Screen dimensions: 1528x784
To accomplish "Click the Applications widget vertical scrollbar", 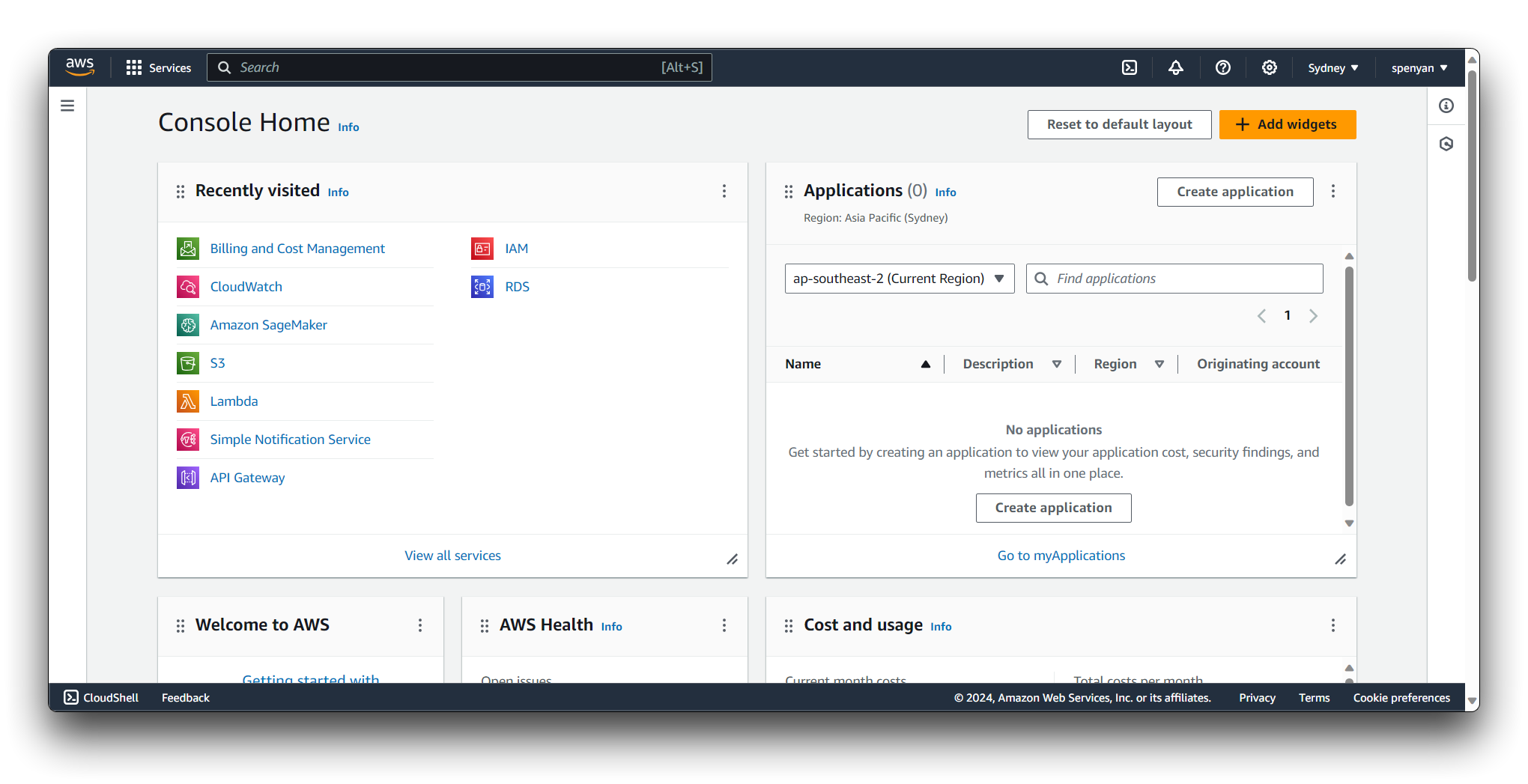I will click(x=1349, y=386).
